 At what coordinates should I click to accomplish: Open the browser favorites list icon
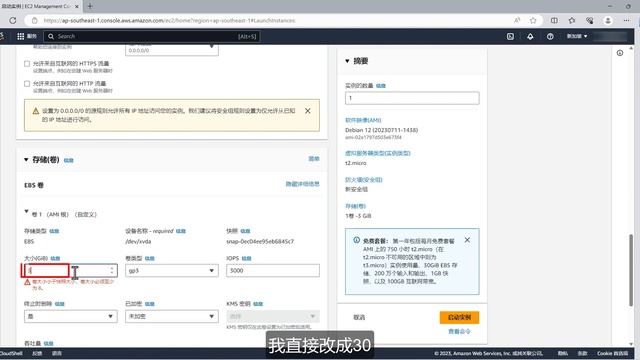[x=572, y=20]
